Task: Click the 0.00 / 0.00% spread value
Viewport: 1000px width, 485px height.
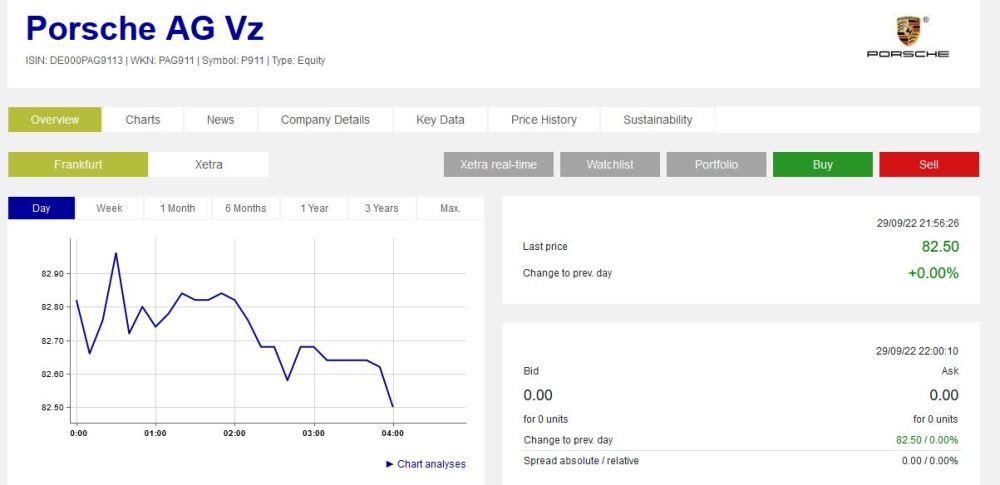Action: 930,461
